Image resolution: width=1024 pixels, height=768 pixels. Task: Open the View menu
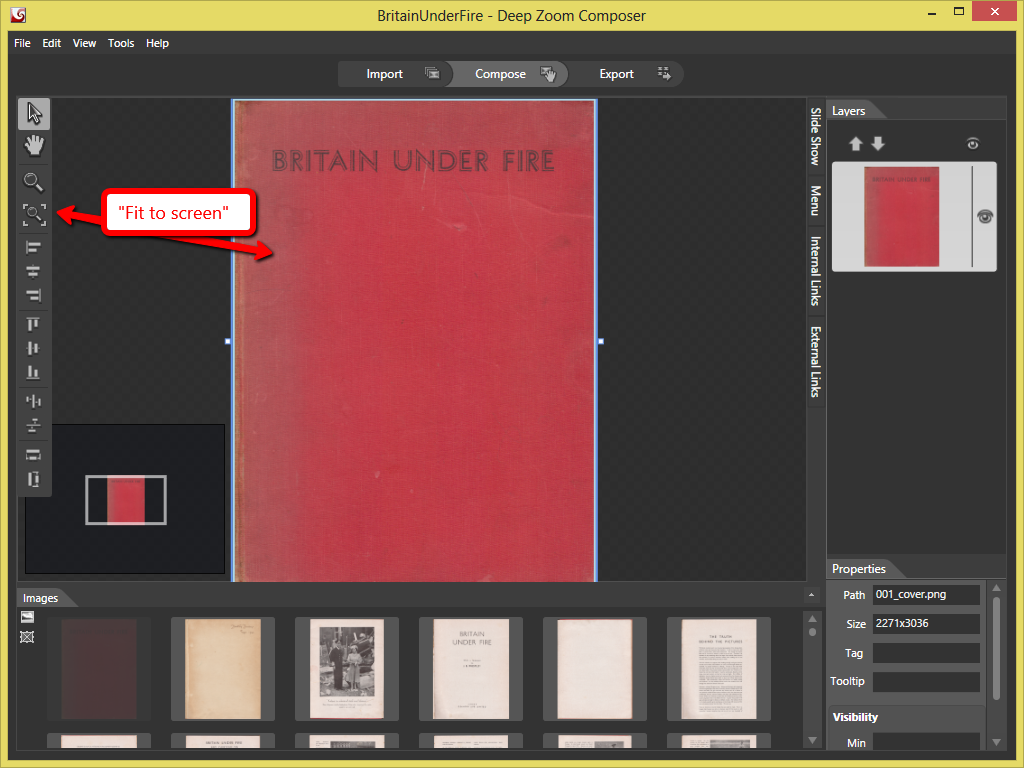click(84, 43)
